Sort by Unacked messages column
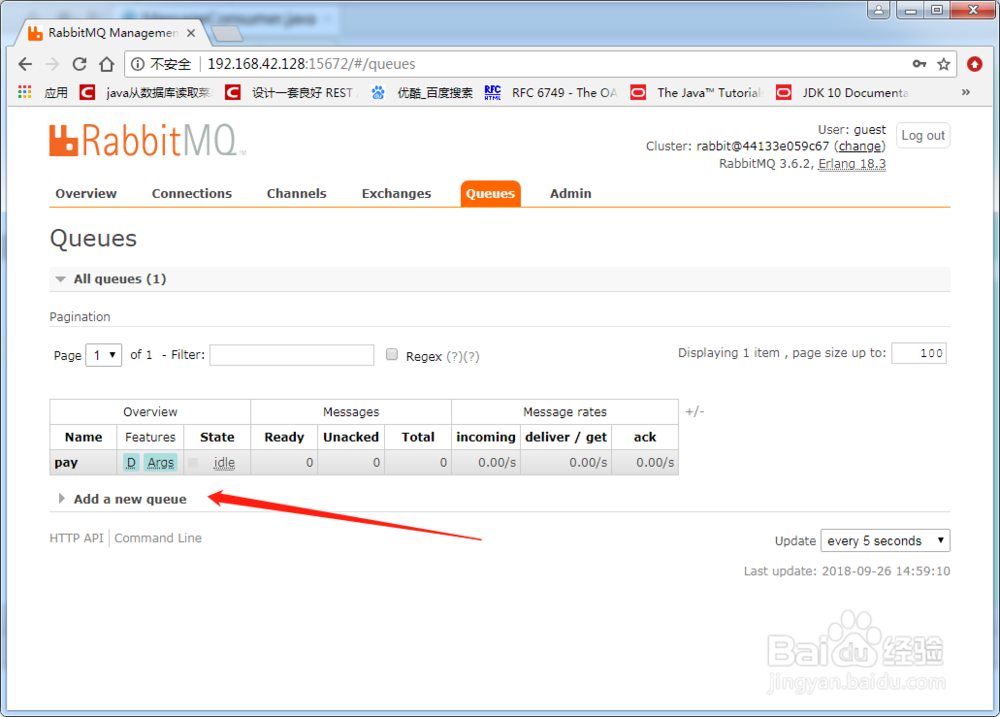 tap(351, 437)
